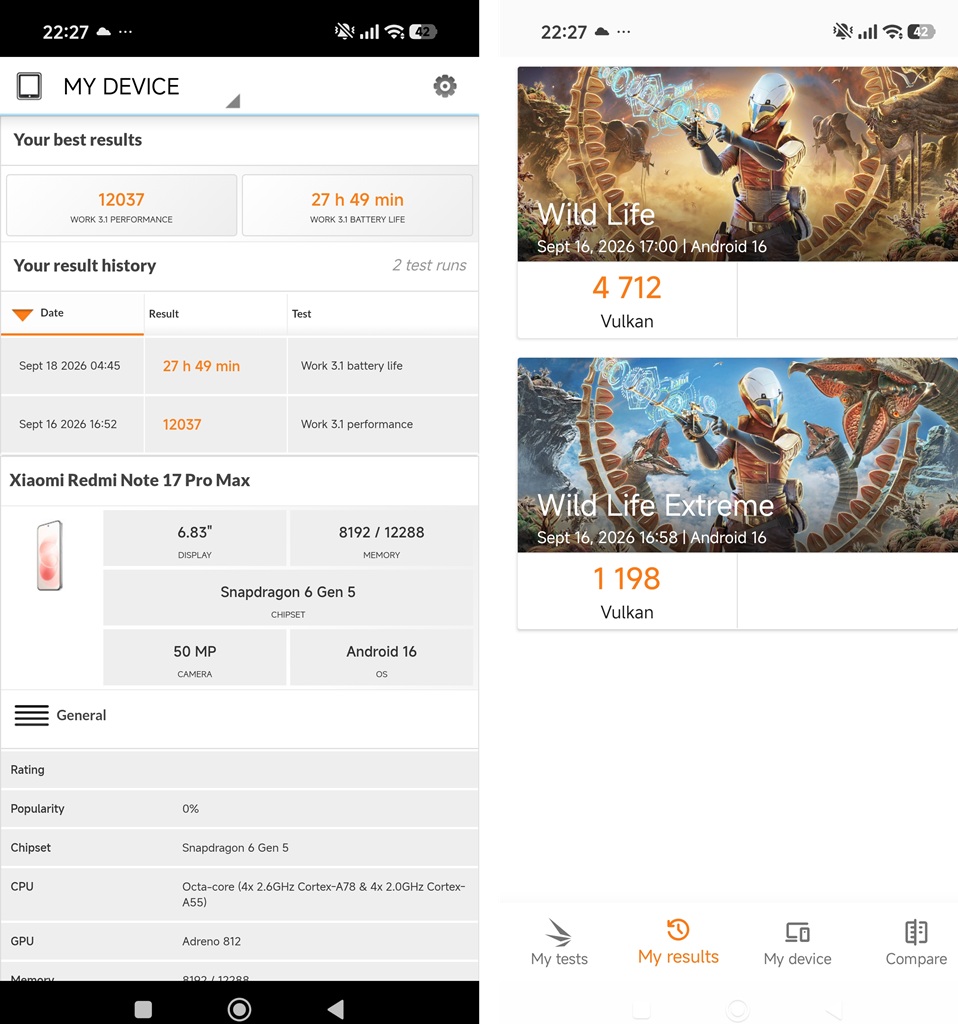Tap the tablet device icon beside MY DEVICE
This screenshot has height=1024, width=958.
coord(29,86)
